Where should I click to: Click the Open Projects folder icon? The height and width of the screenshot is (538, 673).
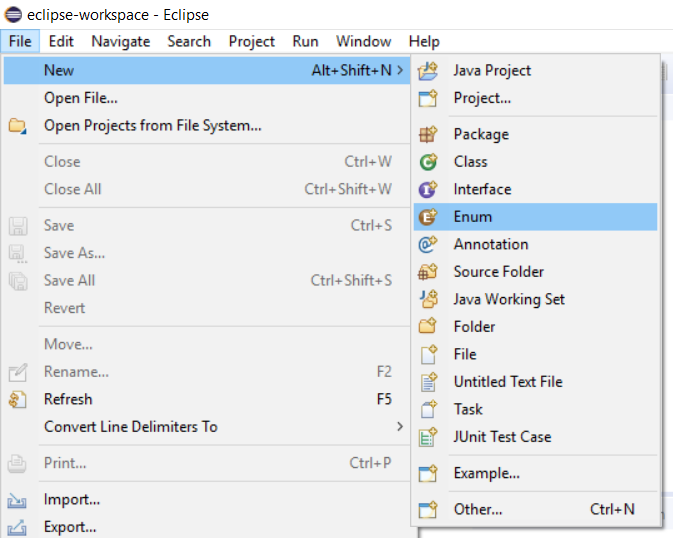click(x=18, y=126)
